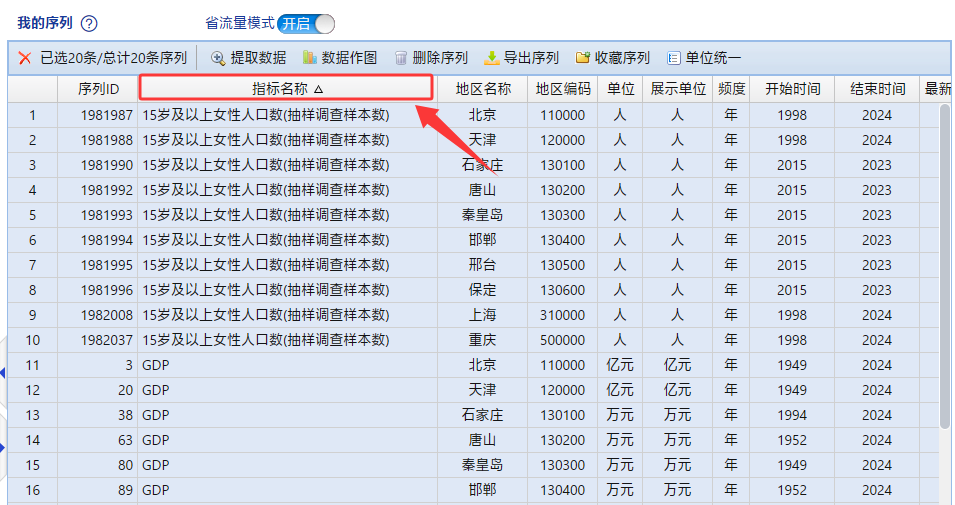Screen dimensions: 955x505
Task: Click 导出序列 export icon
Action: (492, 58)
